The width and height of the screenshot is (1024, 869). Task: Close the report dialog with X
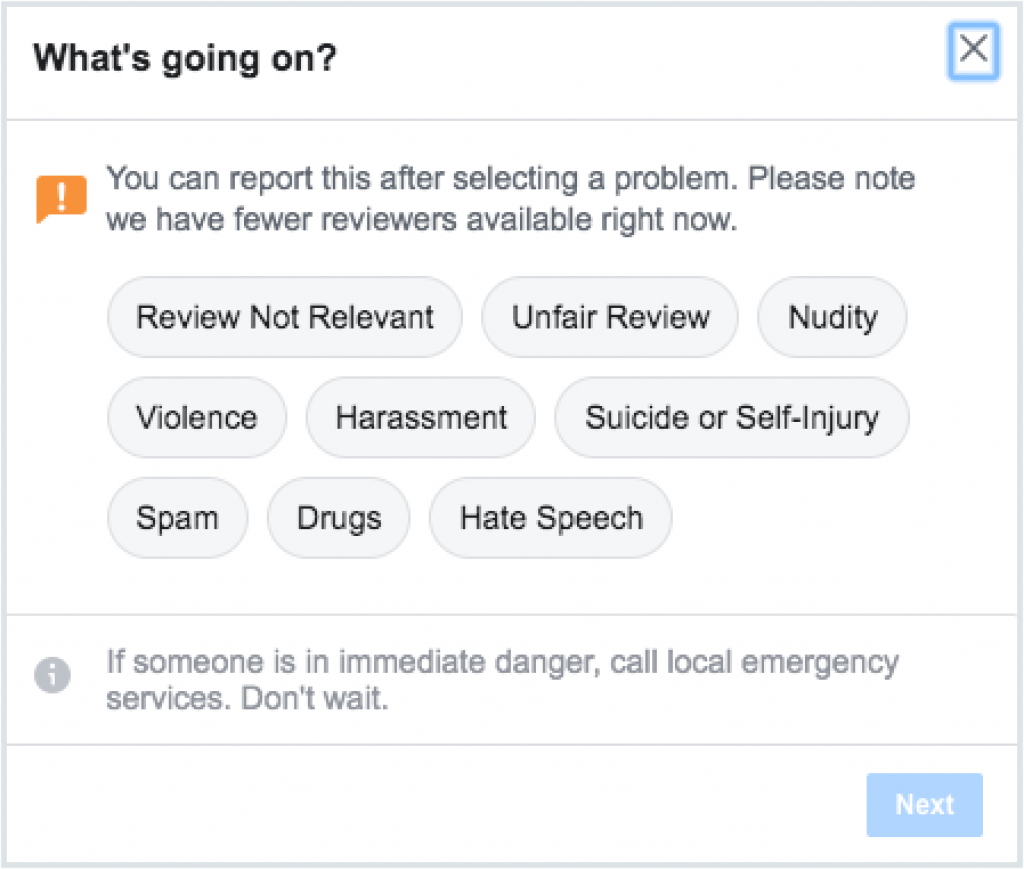click(x=973, y=48)
